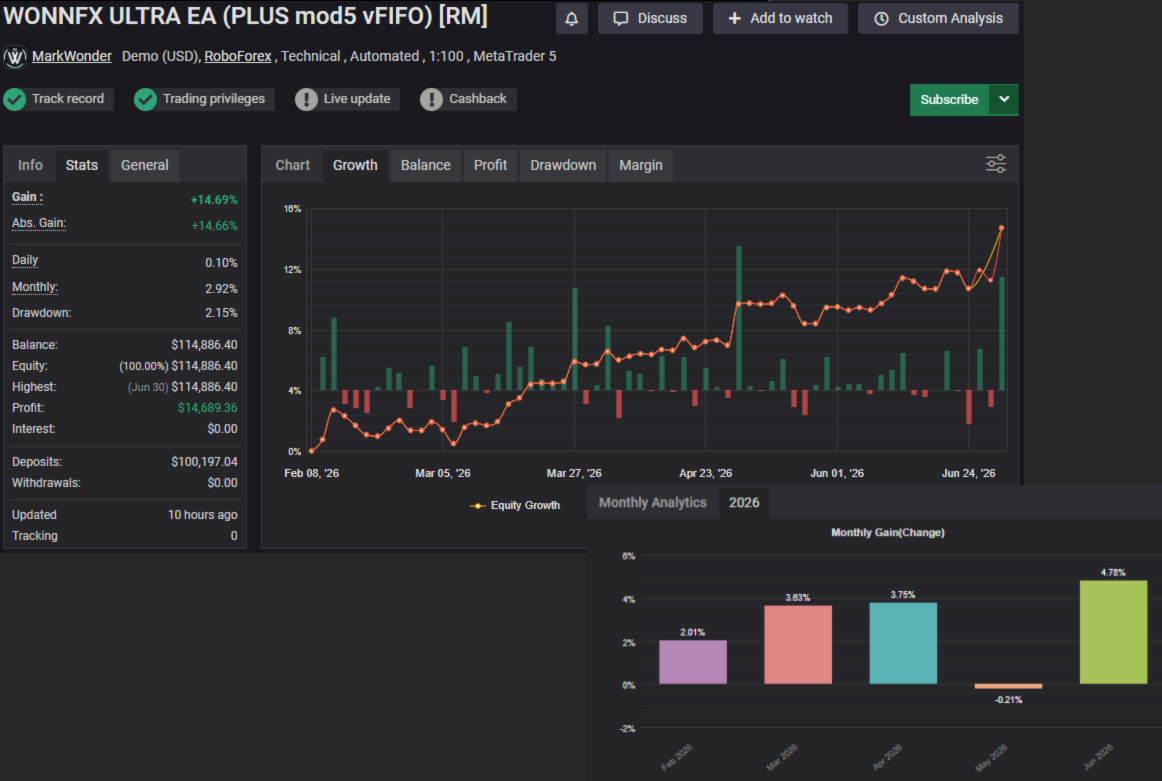1162x781 pixels.
Task: Click Trading privileges green checkmark icon
Action: (x=145, y=99)
